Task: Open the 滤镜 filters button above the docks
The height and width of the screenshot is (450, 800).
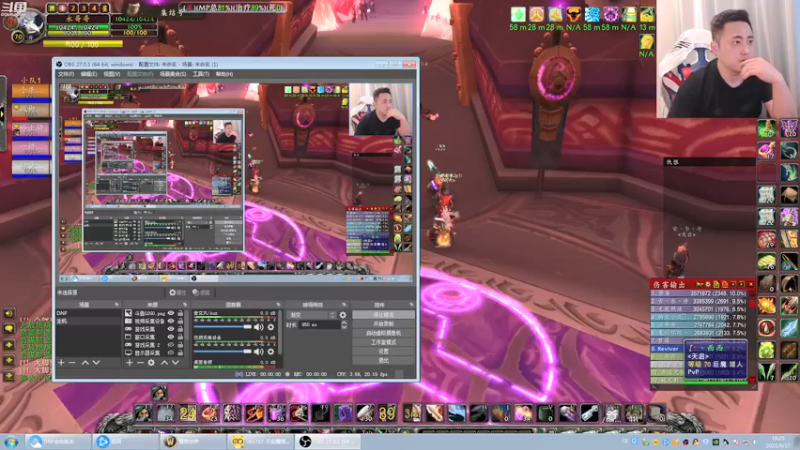Action: (201, 292)
